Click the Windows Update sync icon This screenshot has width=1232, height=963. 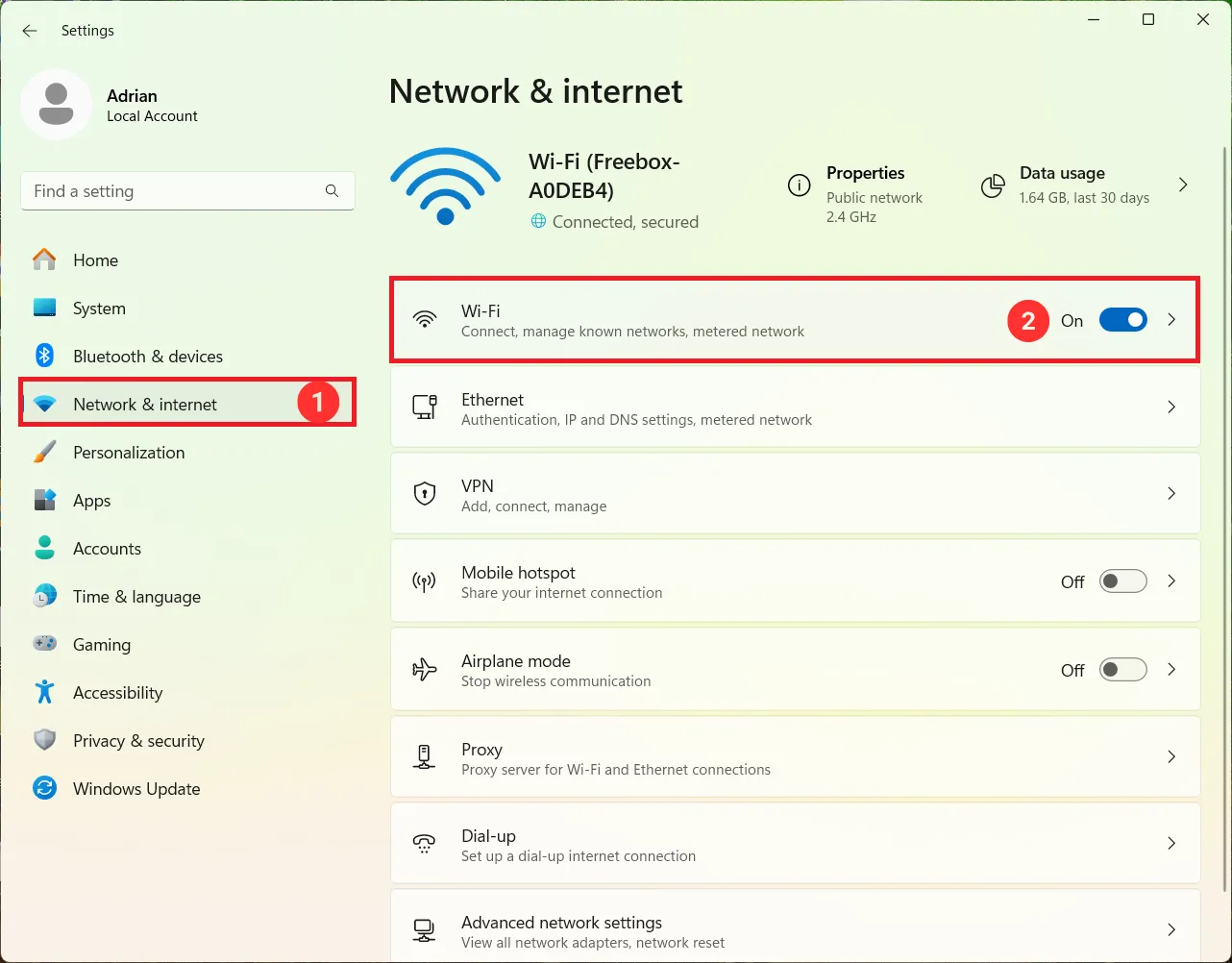tap(44, 788)
